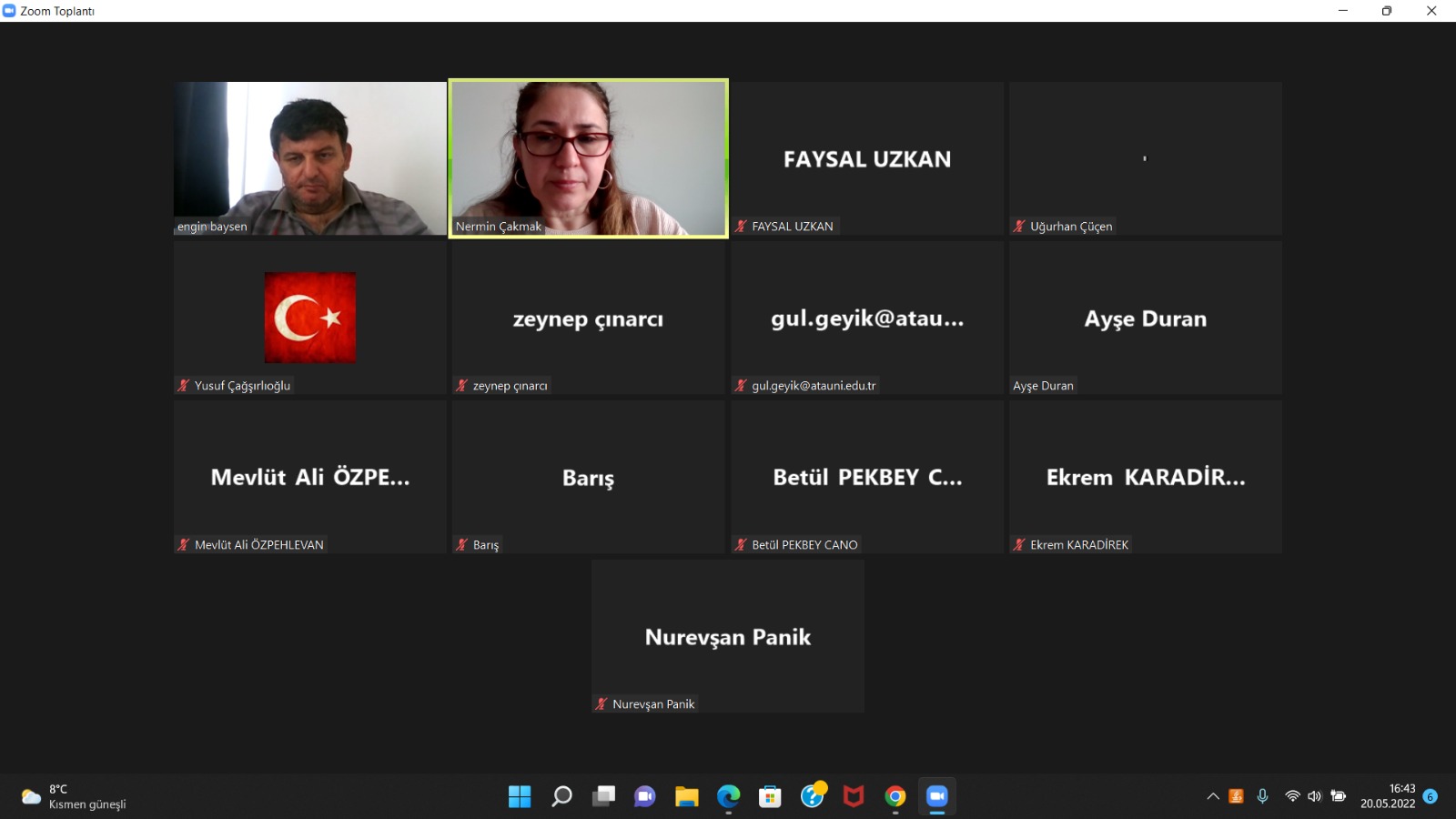This screenshot has width=1456, height=819.
Task: Launch File Explorer from the taskbar
Action: pyautogui.click(x=686, y=797)
